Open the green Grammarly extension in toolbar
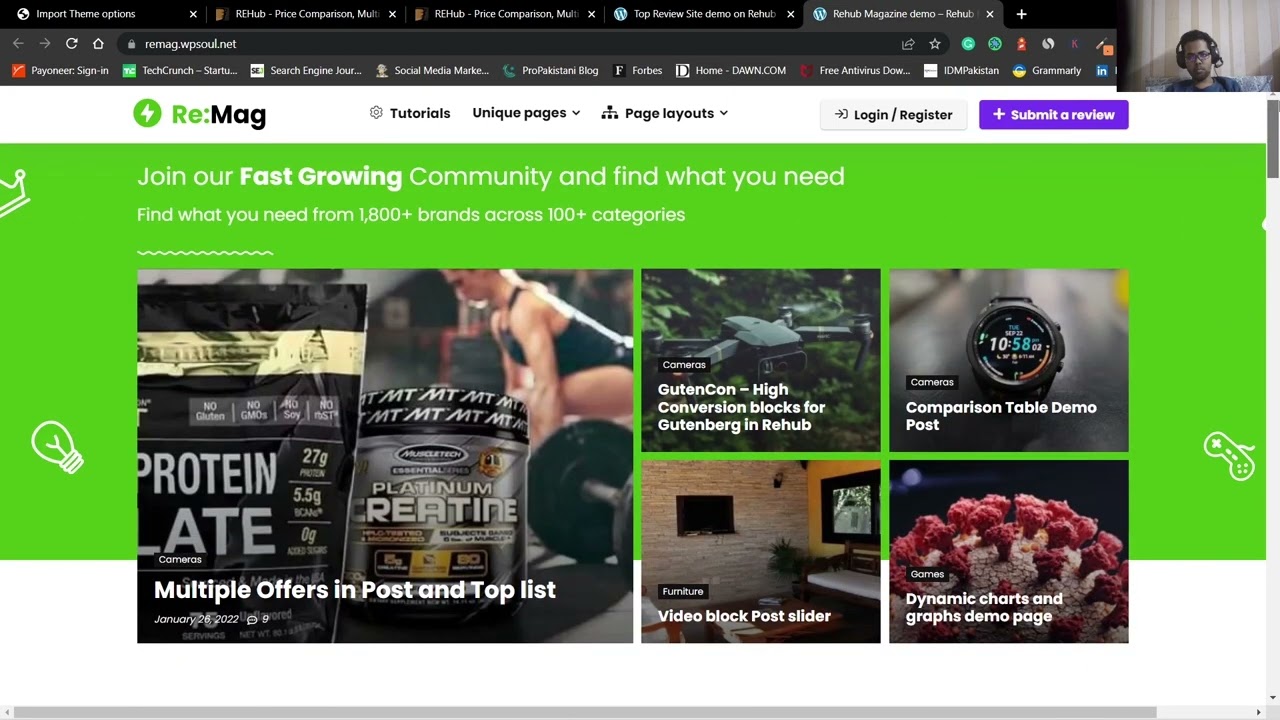This screenshot has width=1280, height=720. [x=968, y=44]
